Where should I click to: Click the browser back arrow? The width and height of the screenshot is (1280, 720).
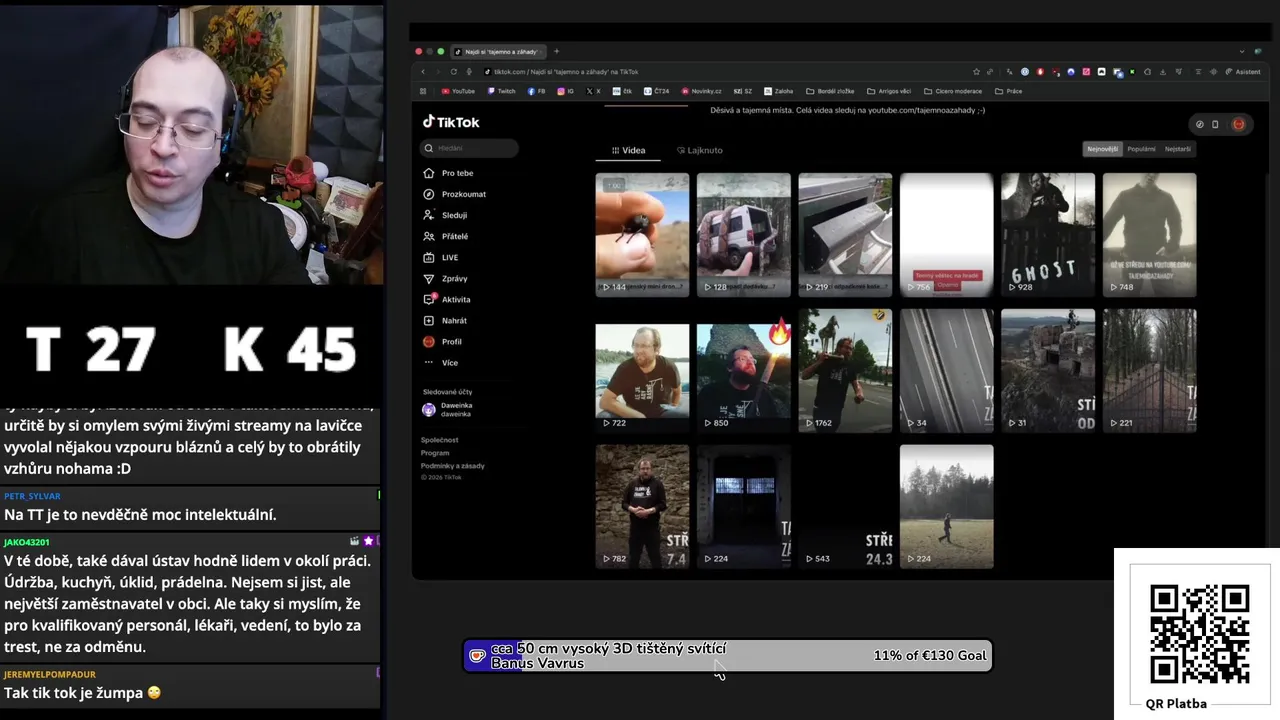pos(423,72)
